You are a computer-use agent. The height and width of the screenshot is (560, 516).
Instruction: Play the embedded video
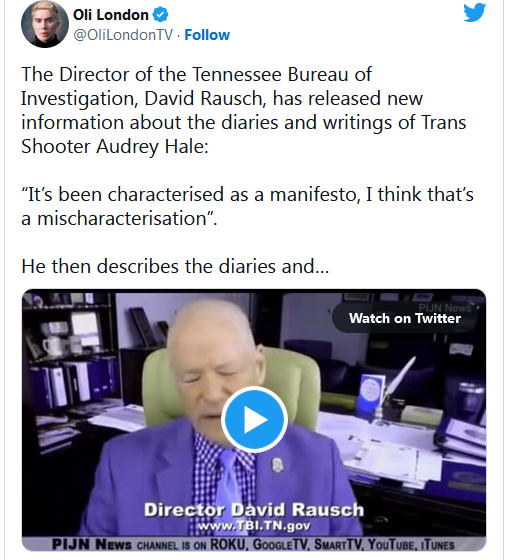coord(254,419)
